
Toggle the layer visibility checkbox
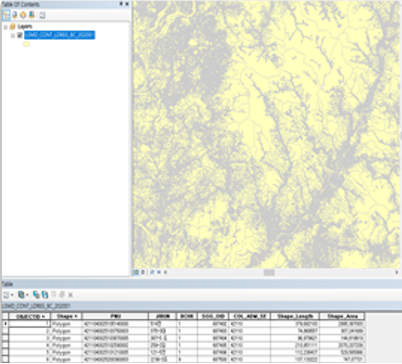(x=20, y=35)
